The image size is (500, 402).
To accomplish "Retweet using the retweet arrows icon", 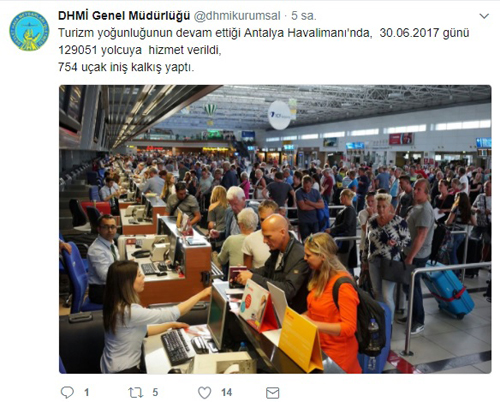I will tap(136, 392).
